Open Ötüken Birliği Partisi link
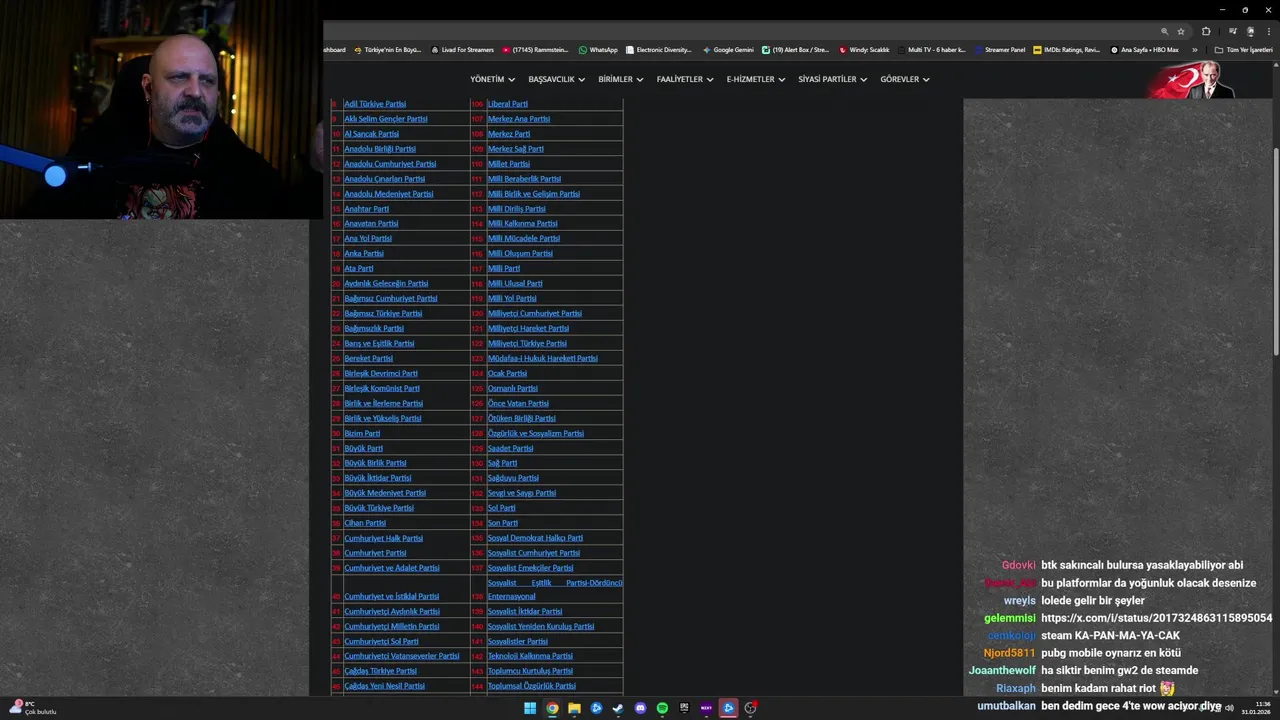This screenshot has width=1280, height=720. pyautogui.click(x=521, y=418)
